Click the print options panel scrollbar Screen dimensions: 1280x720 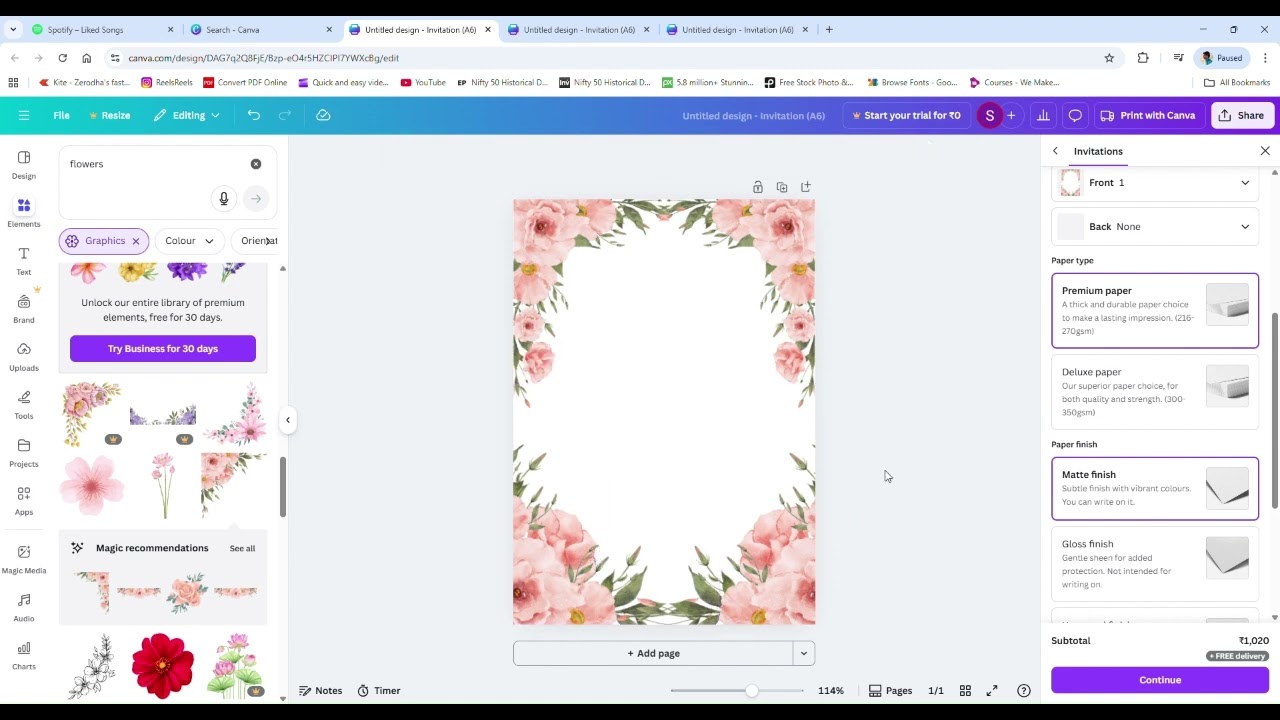(x=1274, y=410)
